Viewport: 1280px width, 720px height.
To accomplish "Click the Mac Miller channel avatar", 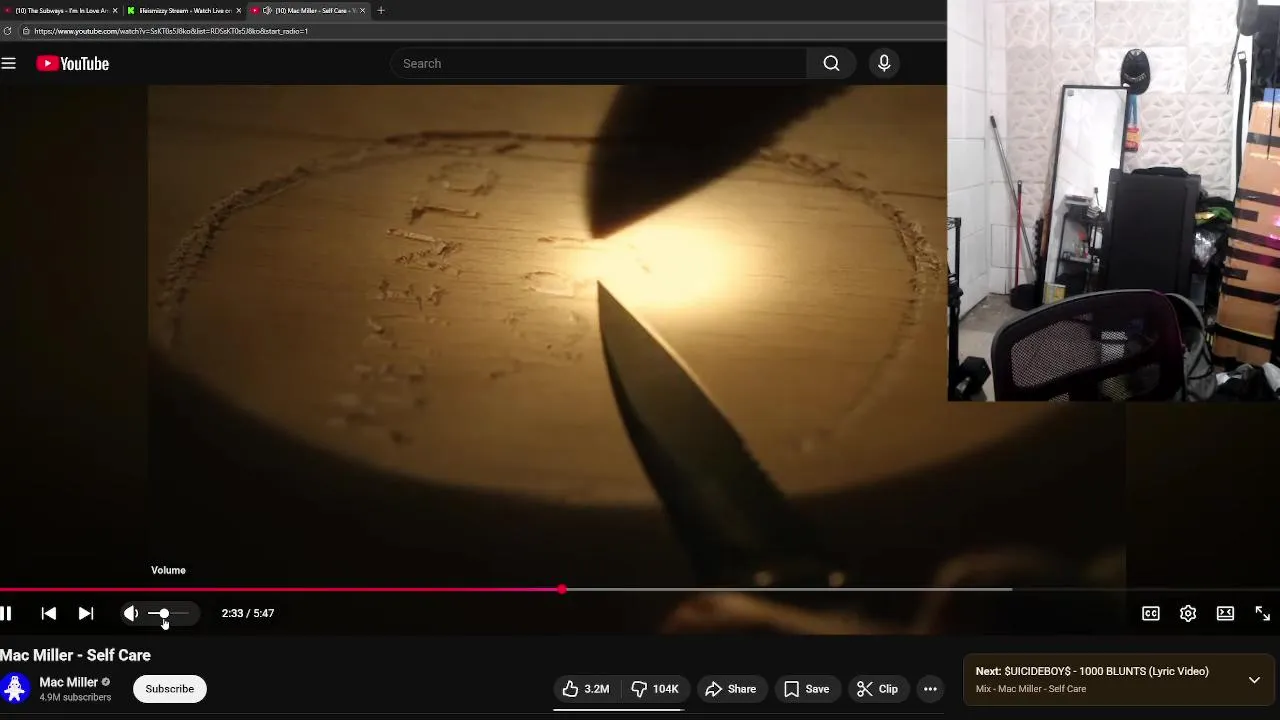I will [15, 689].
